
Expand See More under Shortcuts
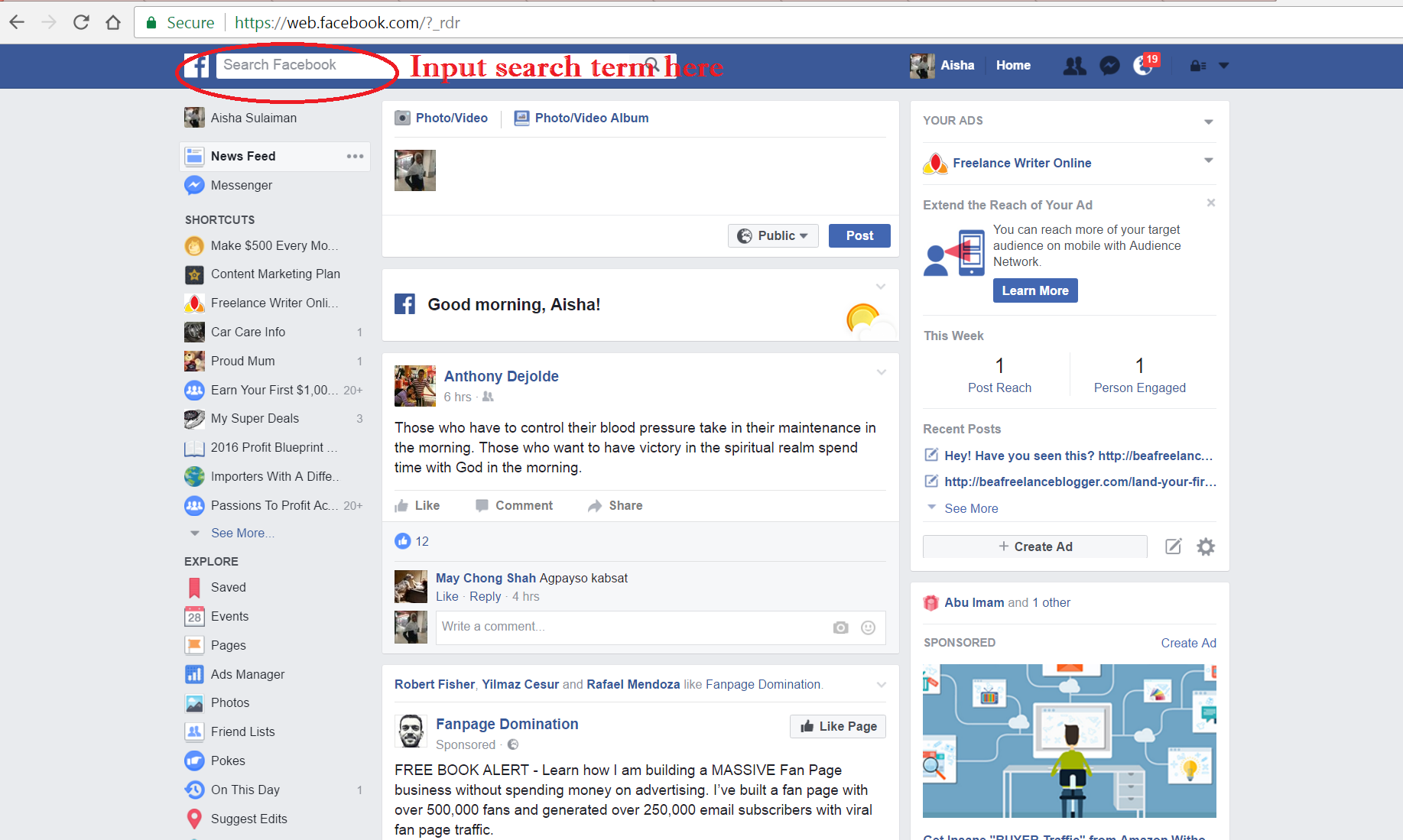[x=242, y=533]
